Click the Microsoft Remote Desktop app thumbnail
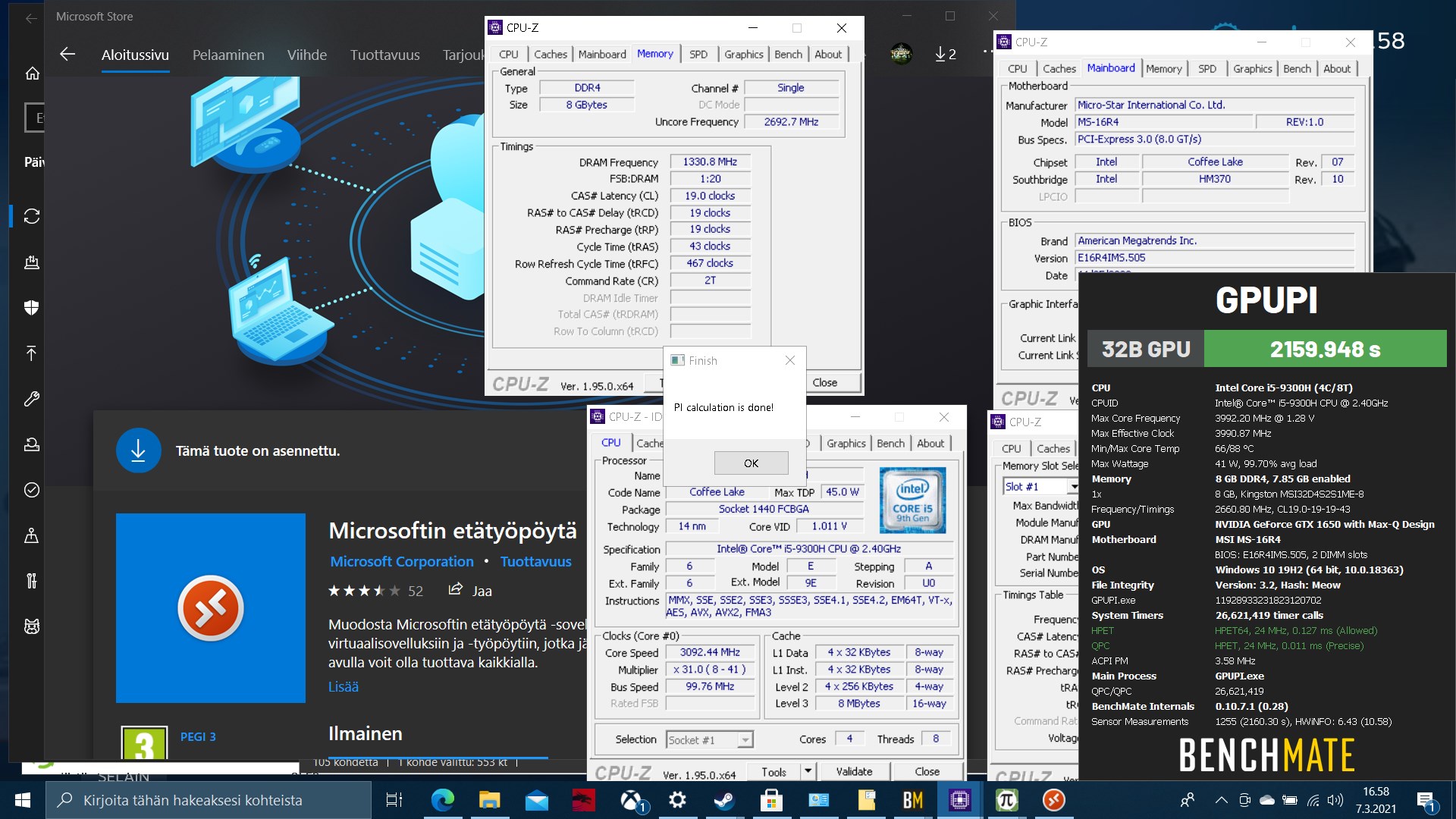This screenshot has width=1456, height=819. coord(211,608)
